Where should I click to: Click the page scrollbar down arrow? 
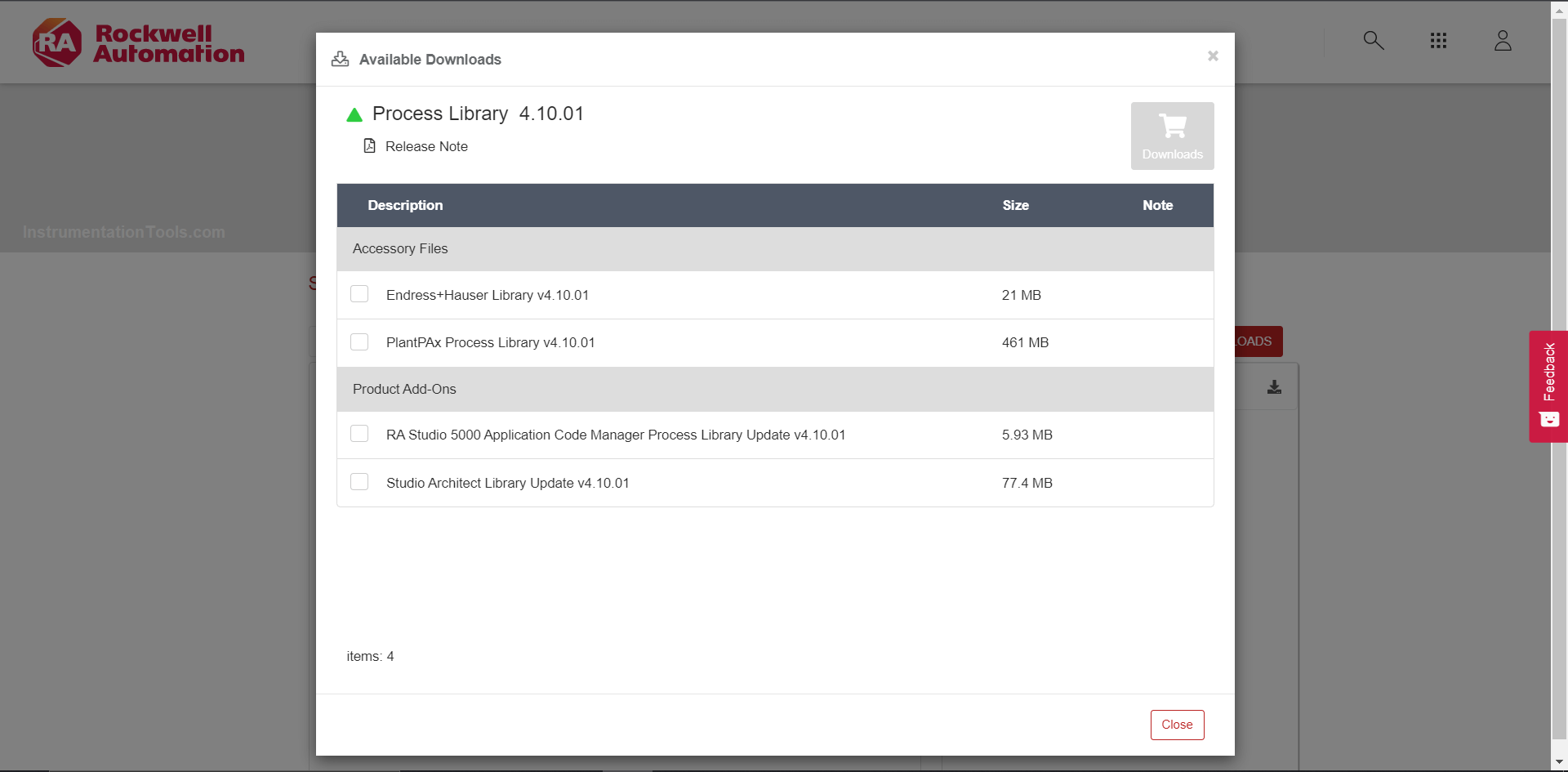pyautogui.click(x=1559, y=763)
